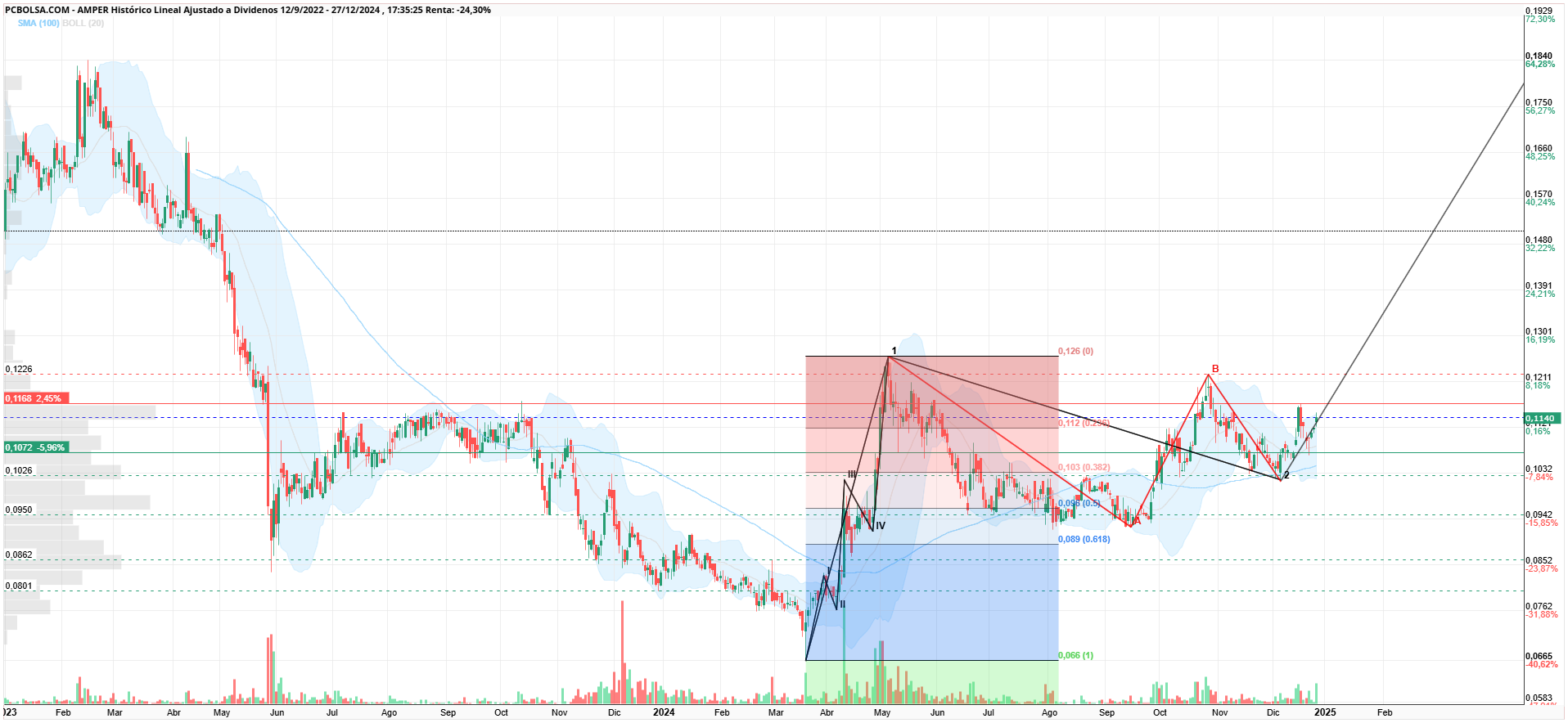
Task: Select wave label 2 at the trough
Action: tap(1286, 475)
